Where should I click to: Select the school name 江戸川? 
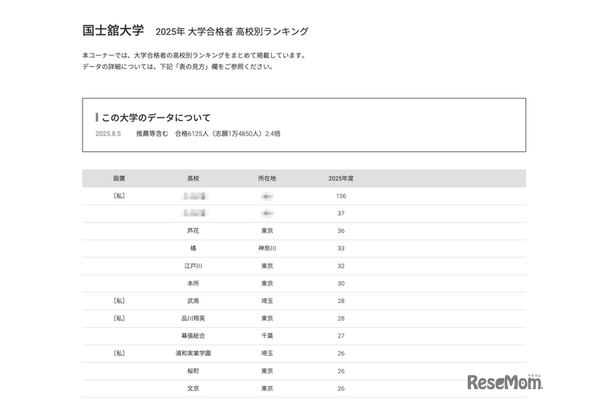[x=193, y=266]
